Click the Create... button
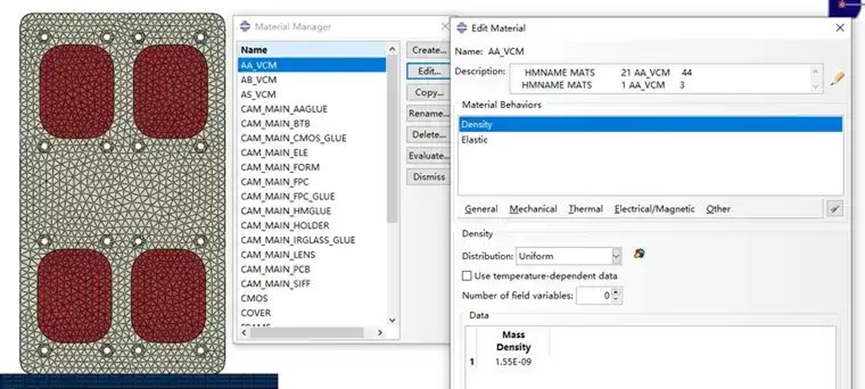865x389 pixels. [428, 50]
